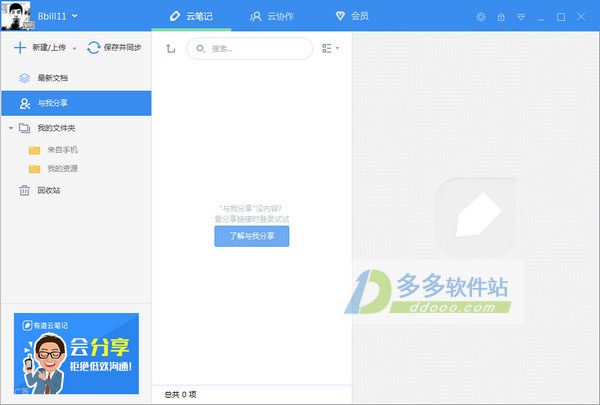Click the 我的文件夹 folder icon
The image size is (600, 405).
click(24, 128)
